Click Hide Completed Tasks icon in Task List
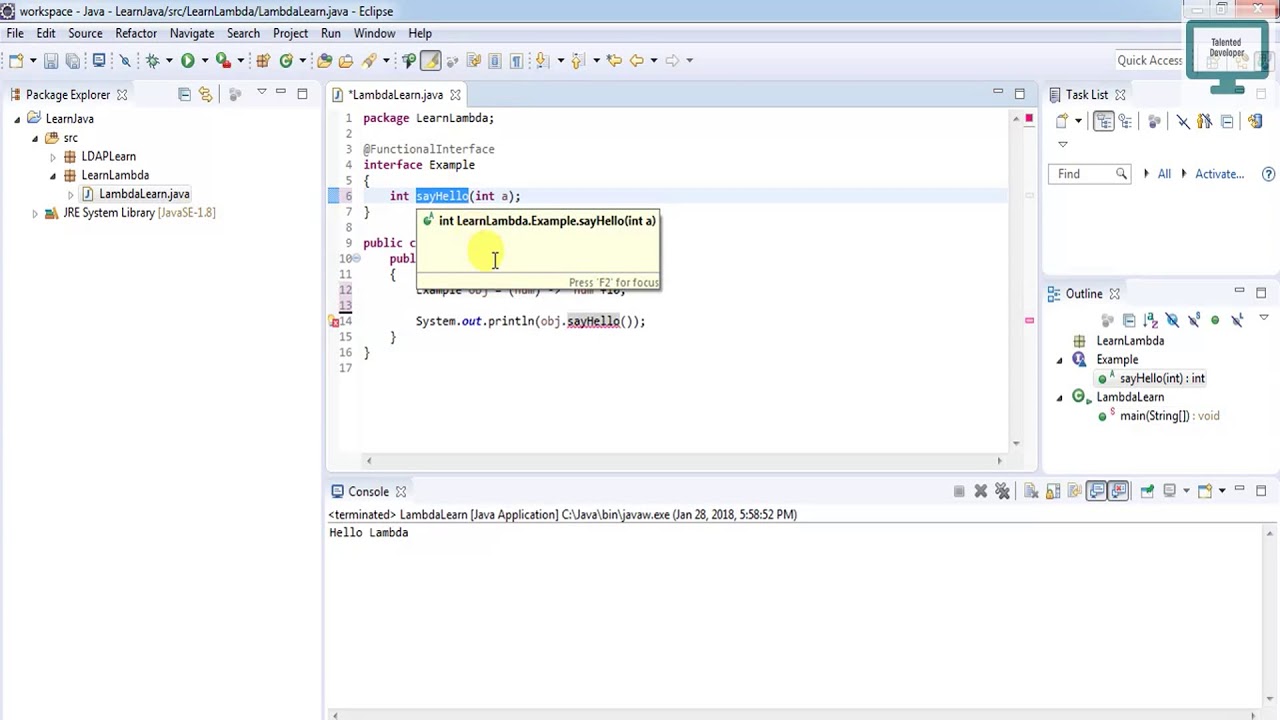This screenshot has width=1280, height=720. pos(1183,121)
